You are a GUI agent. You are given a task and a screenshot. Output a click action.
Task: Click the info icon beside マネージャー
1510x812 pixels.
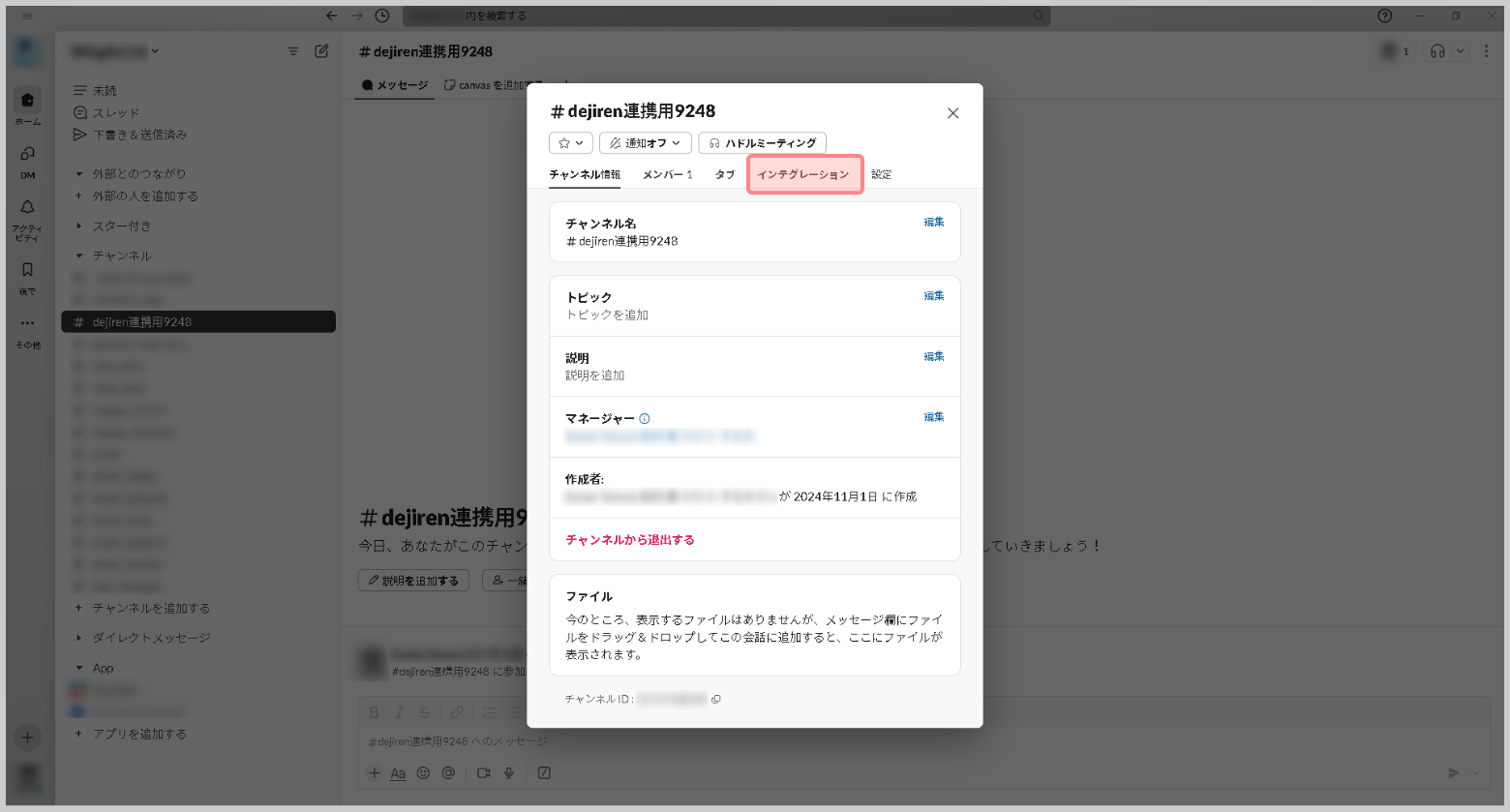tap(645, 419)
